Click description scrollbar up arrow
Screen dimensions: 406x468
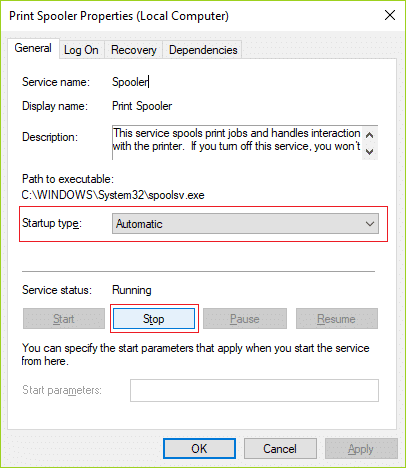point(369,135)
